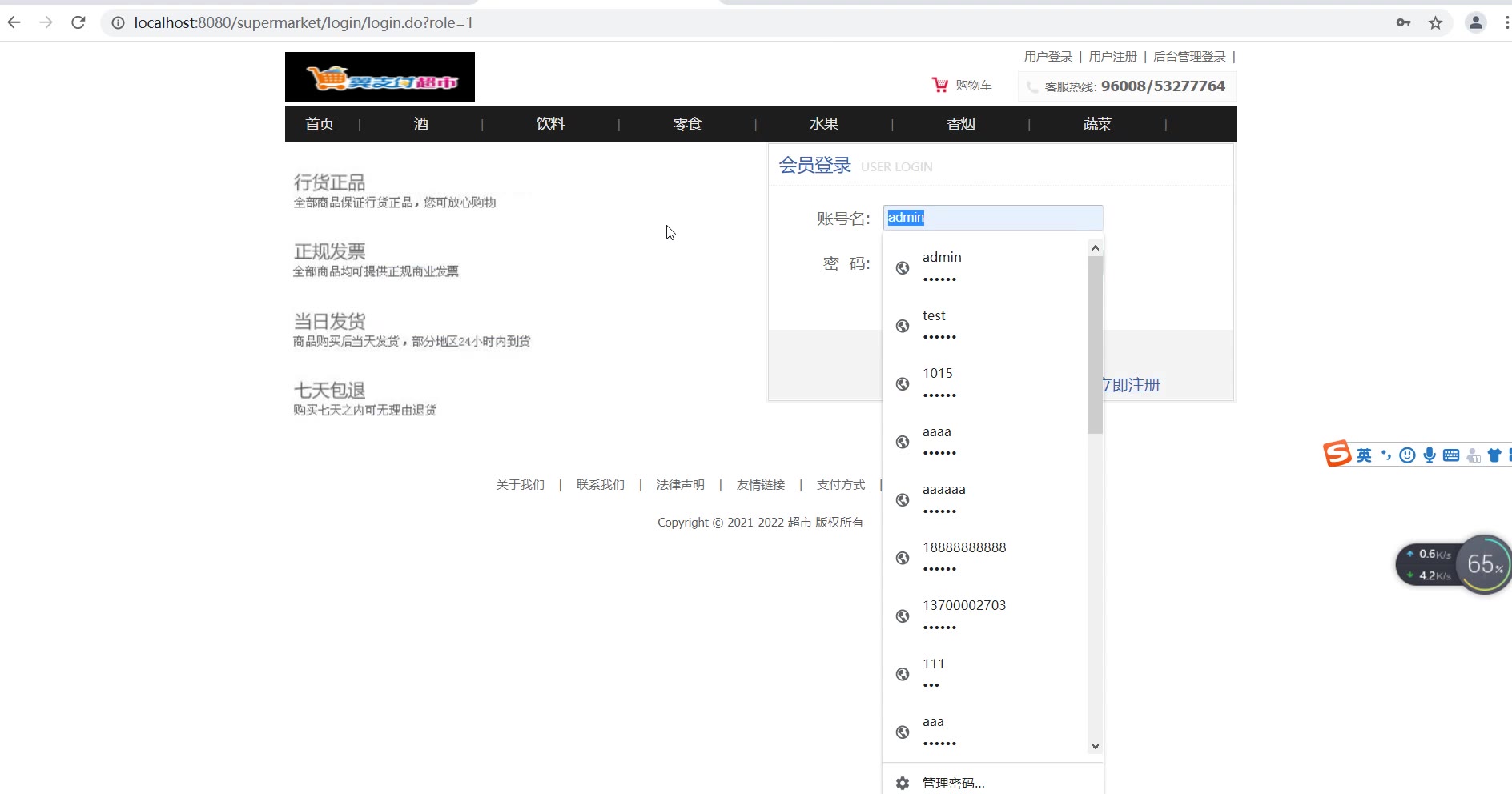Click the autofill list scrollbar thumb
This screenshot has height=794, width=1512.
coord(1095,345)
